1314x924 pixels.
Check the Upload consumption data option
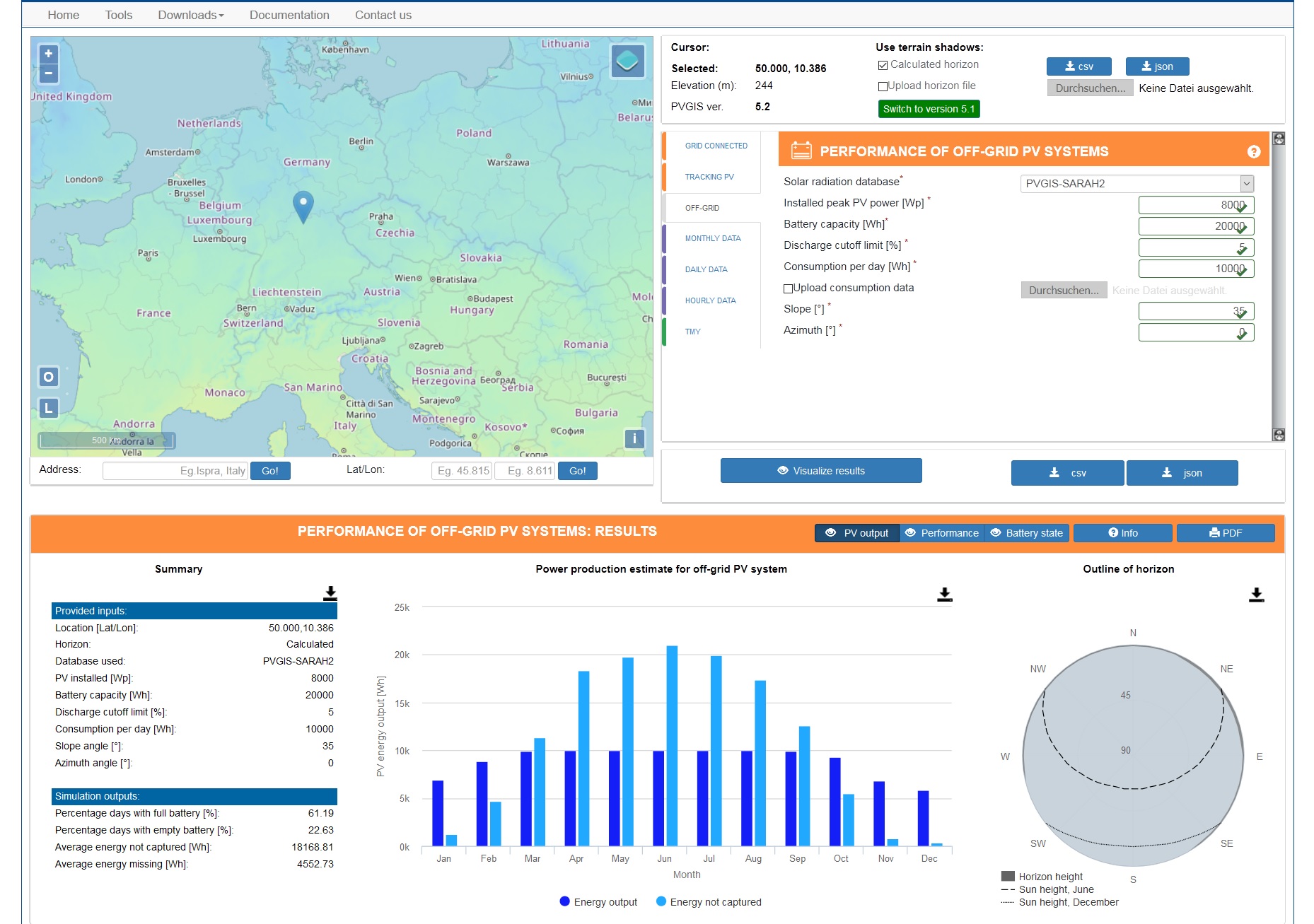point(788,288)
